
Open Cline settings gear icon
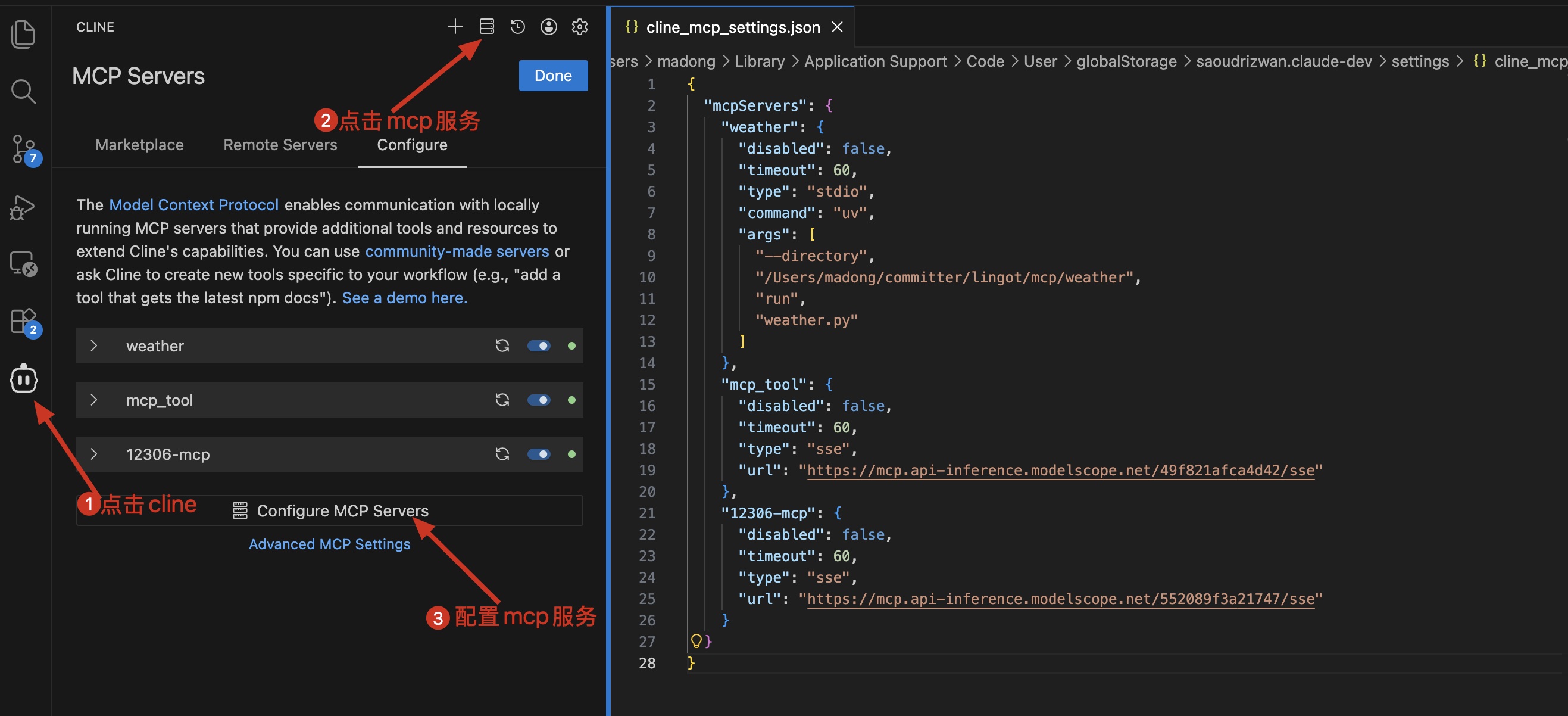click(579, 26)
